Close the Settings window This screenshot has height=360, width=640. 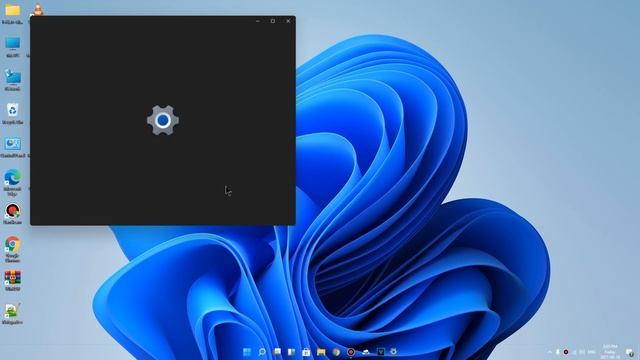[288, 21]
